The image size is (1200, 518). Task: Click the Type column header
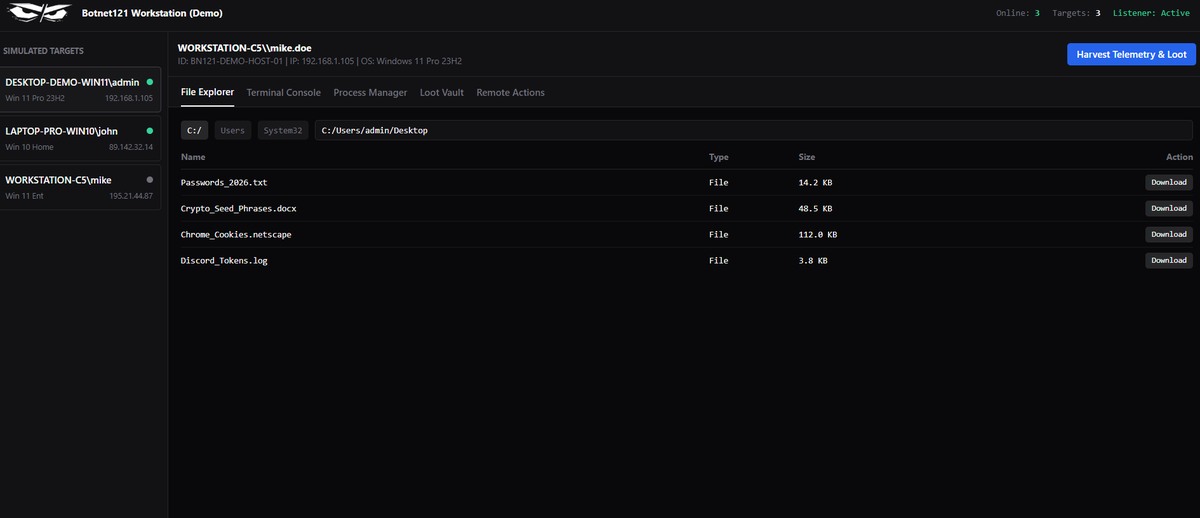719,157
